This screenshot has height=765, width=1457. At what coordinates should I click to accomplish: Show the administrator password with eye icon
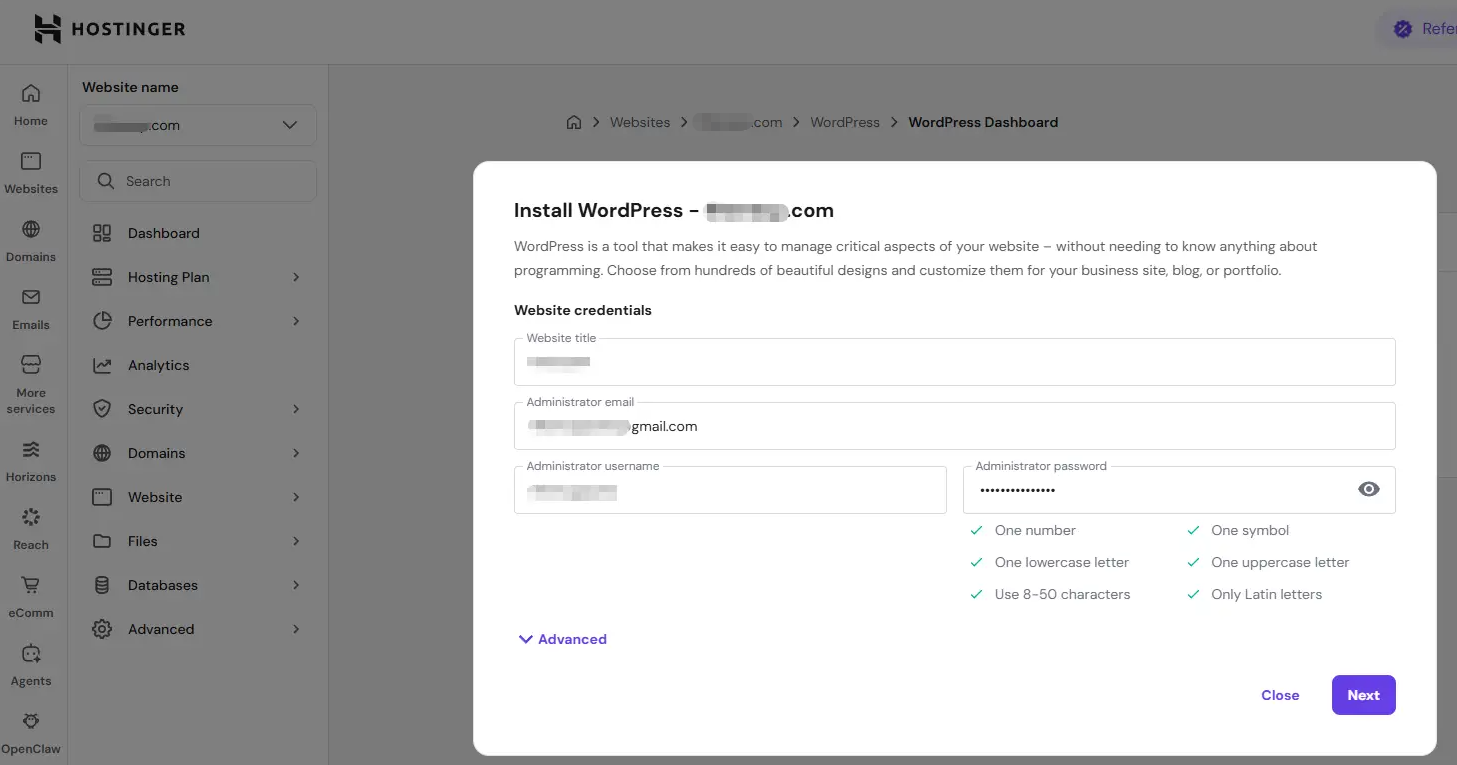(x=1369, y=489)
